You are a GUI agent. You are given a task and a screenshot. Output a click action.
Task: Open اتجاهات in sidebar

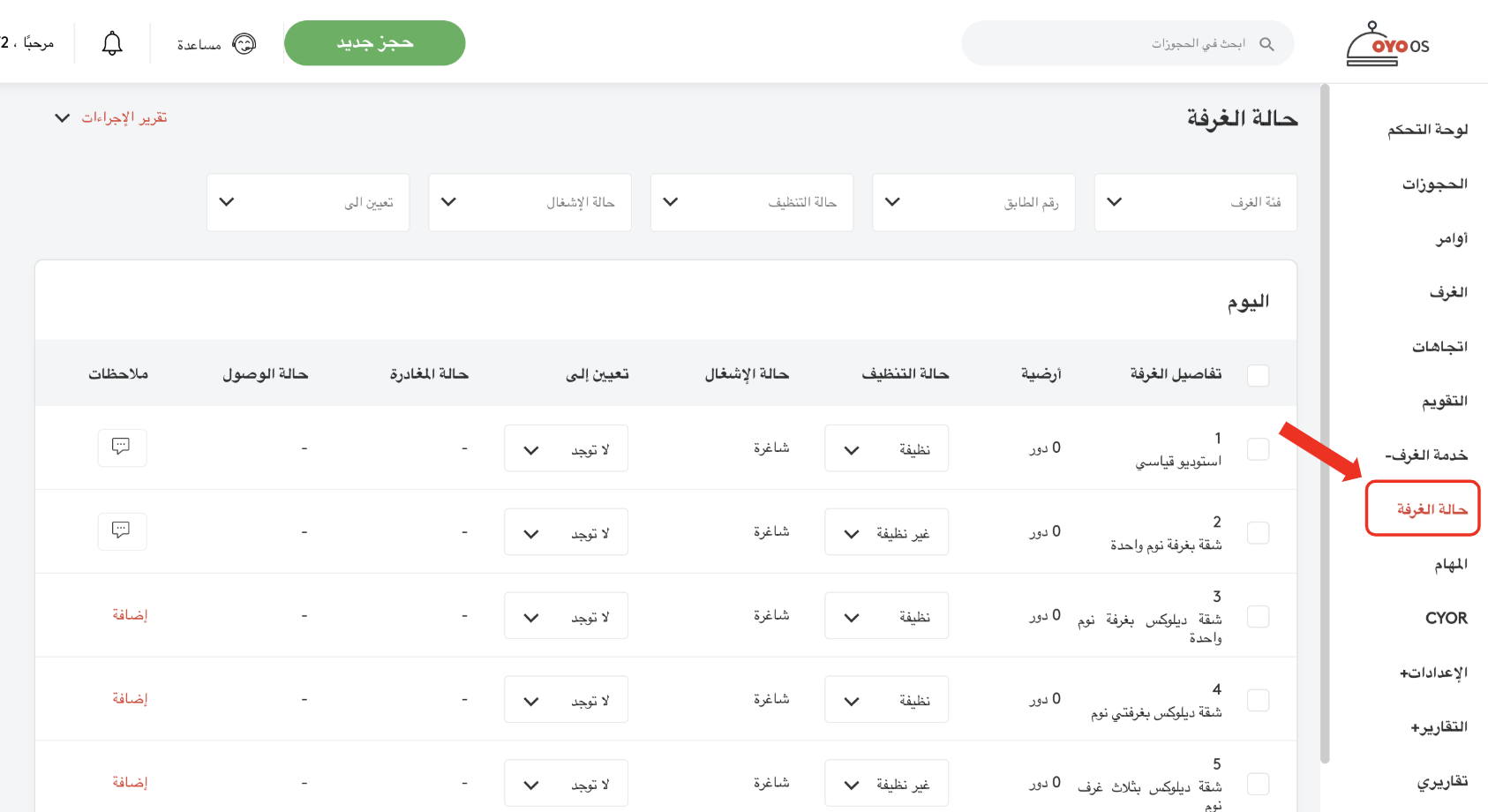click(x=1439, y=347)
